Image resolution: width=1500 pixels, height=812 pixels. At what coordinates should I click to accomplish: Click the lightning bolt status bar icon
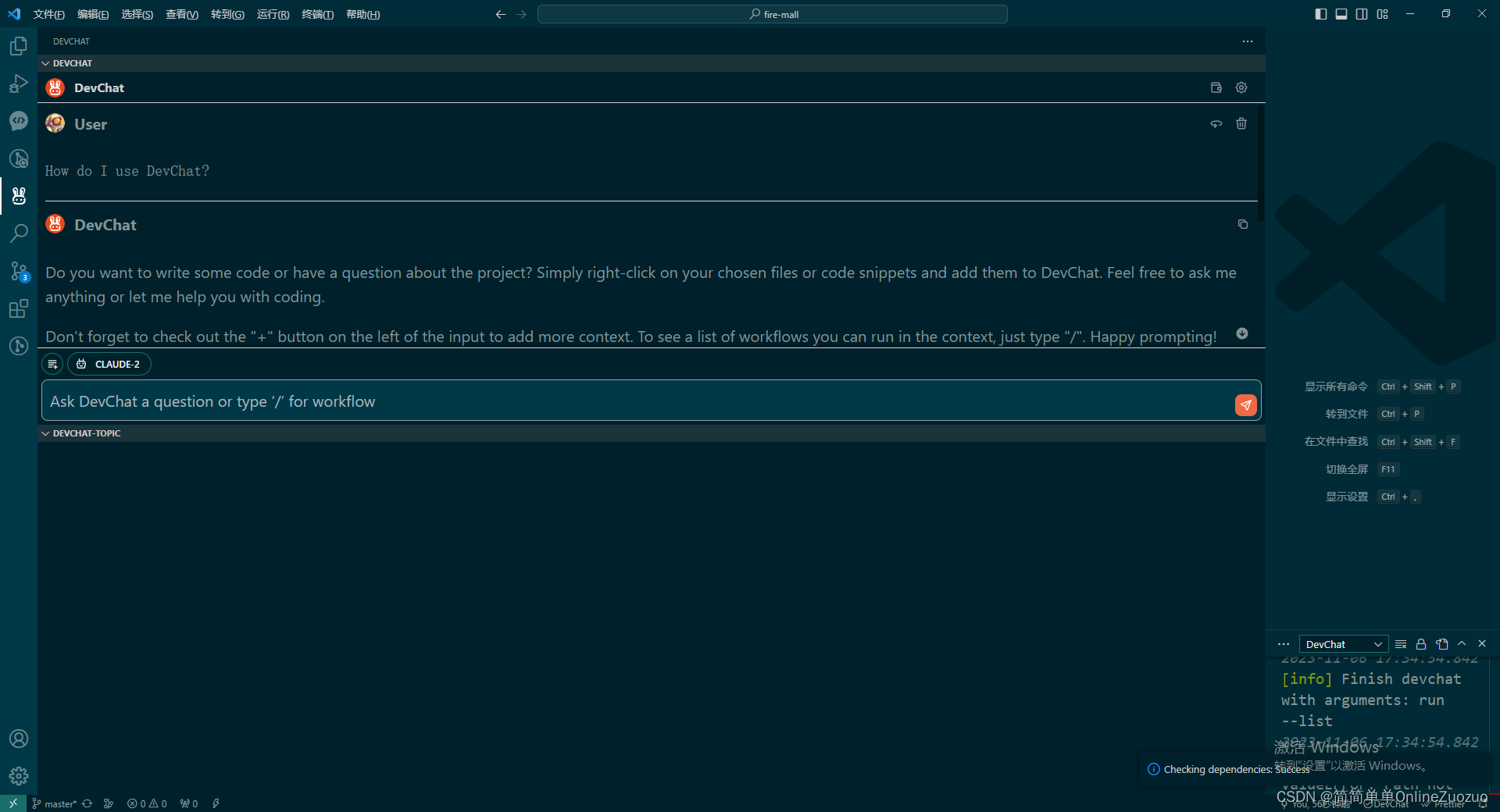coord(216,803)
